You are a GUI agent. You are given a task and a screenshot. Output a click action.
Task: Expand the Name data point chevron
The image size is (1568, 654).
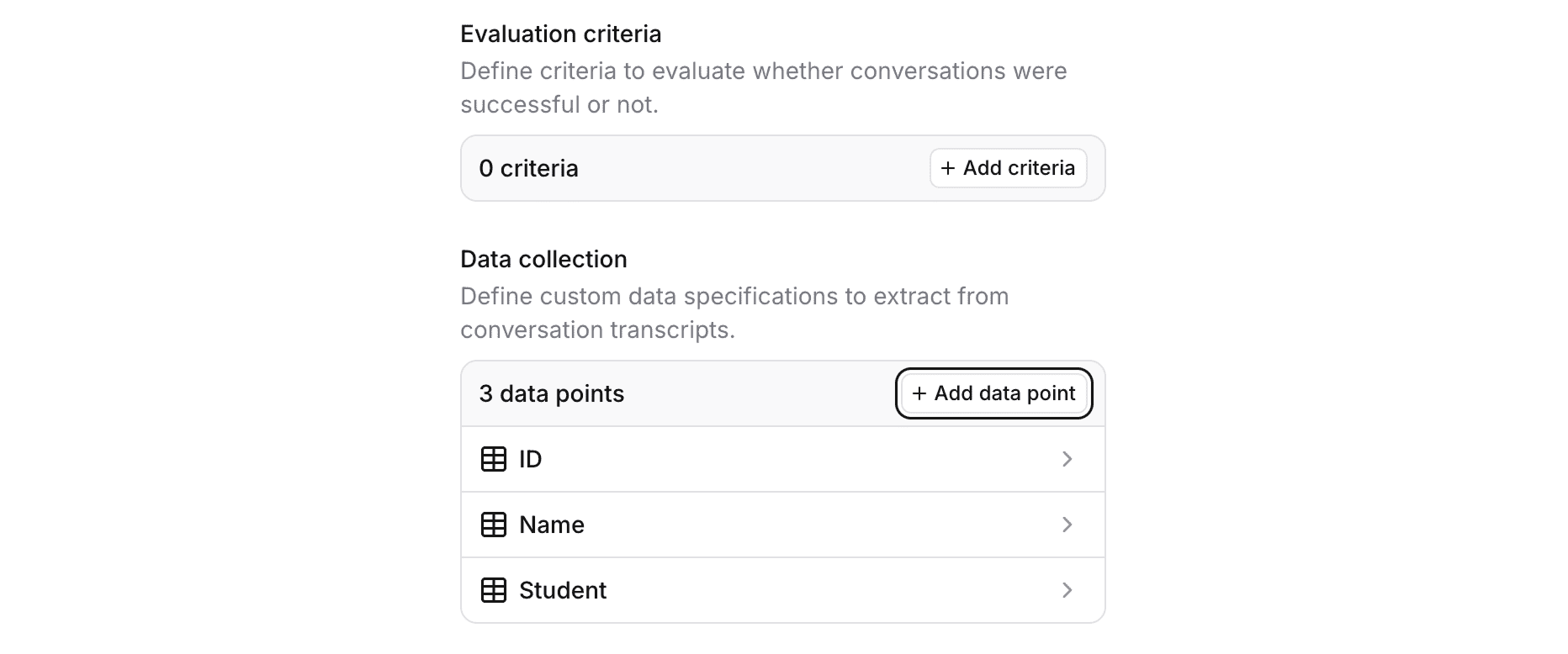click(x=1067, y=525)
